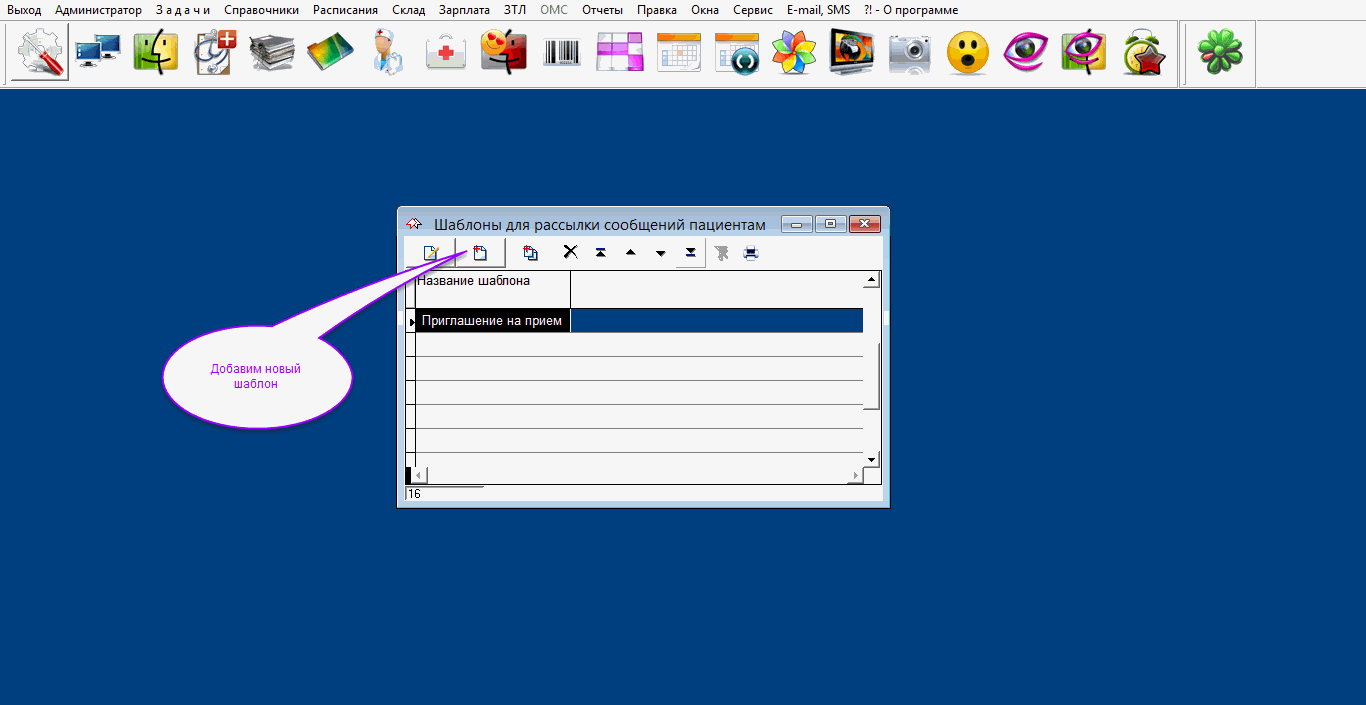Open the Справочники menu

pyautogui.click(x=261, y=10)
